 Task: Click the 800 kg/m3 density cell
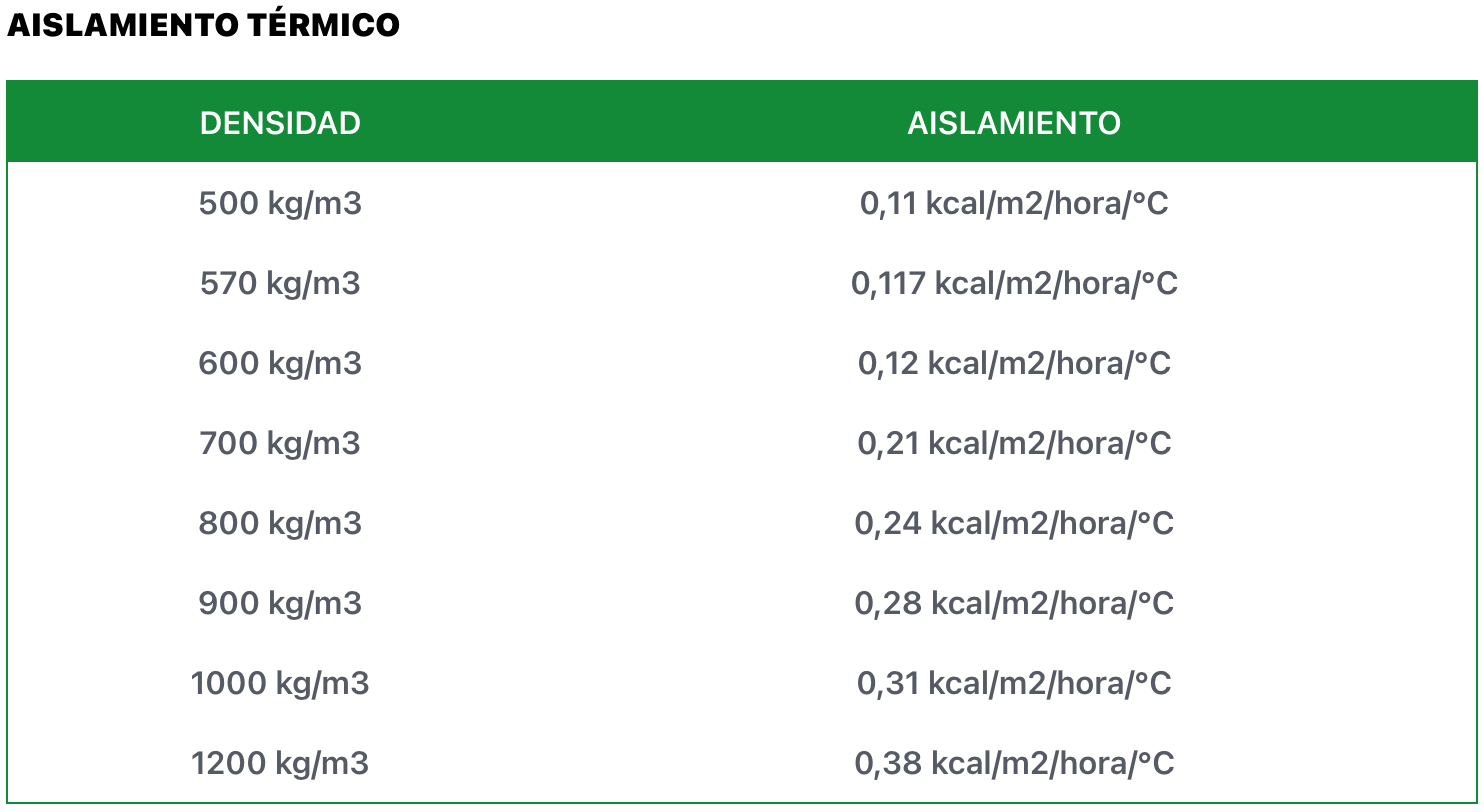tap(280, 524)
